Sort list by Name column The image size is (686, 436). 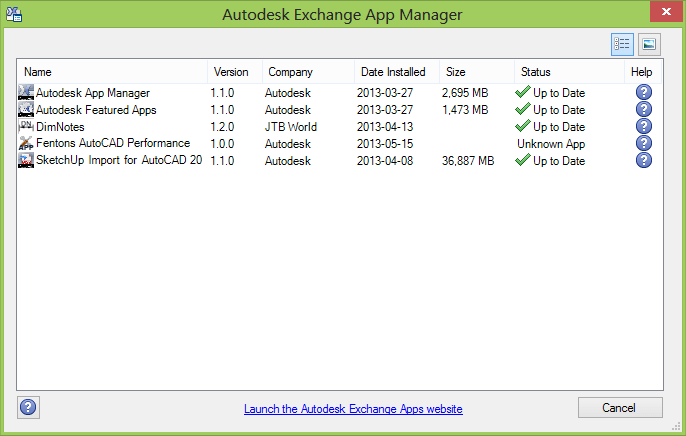click(112, 72)
